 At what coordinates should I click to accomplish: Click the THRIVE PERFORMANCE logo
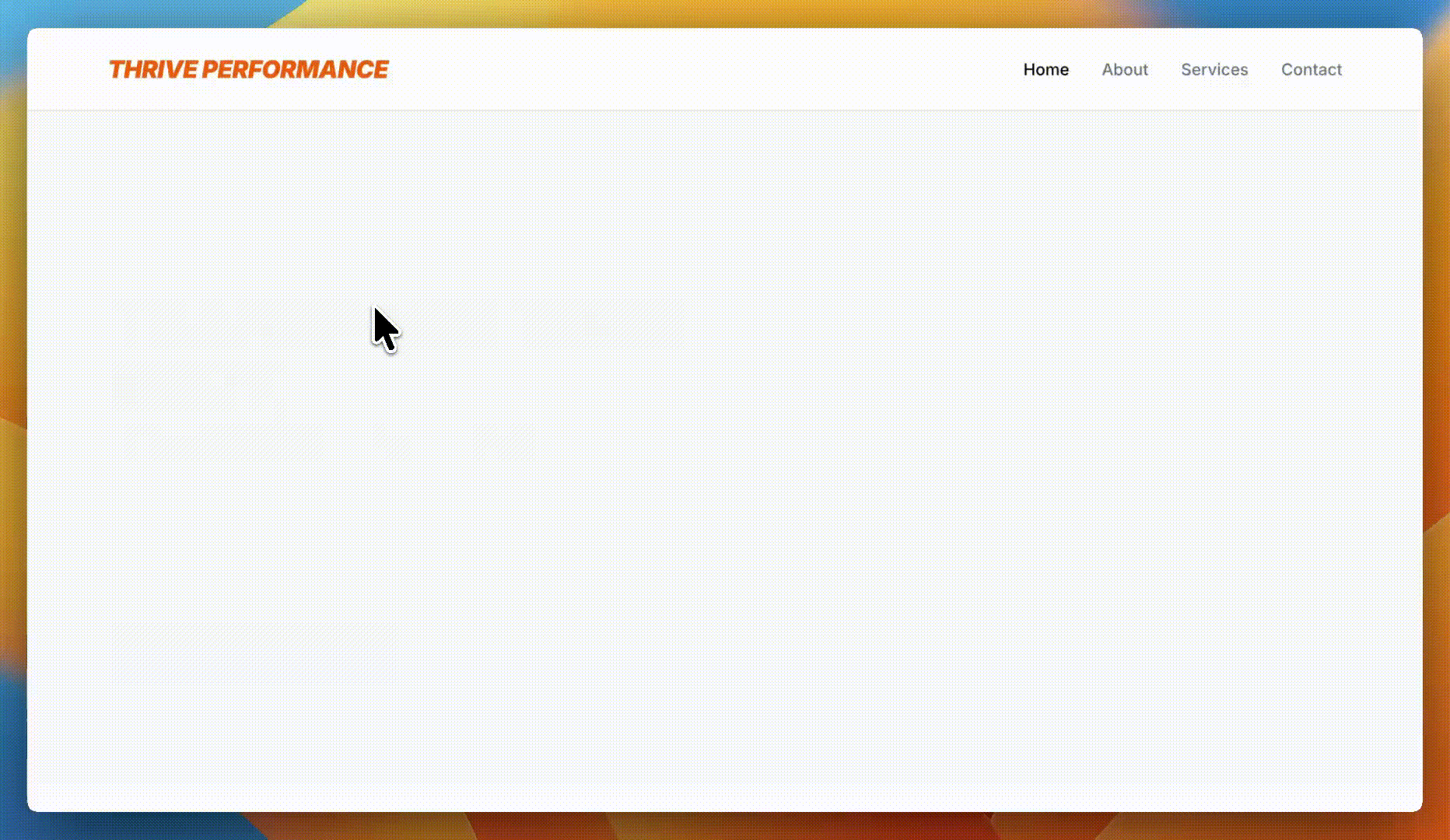[x=248, y=69]
